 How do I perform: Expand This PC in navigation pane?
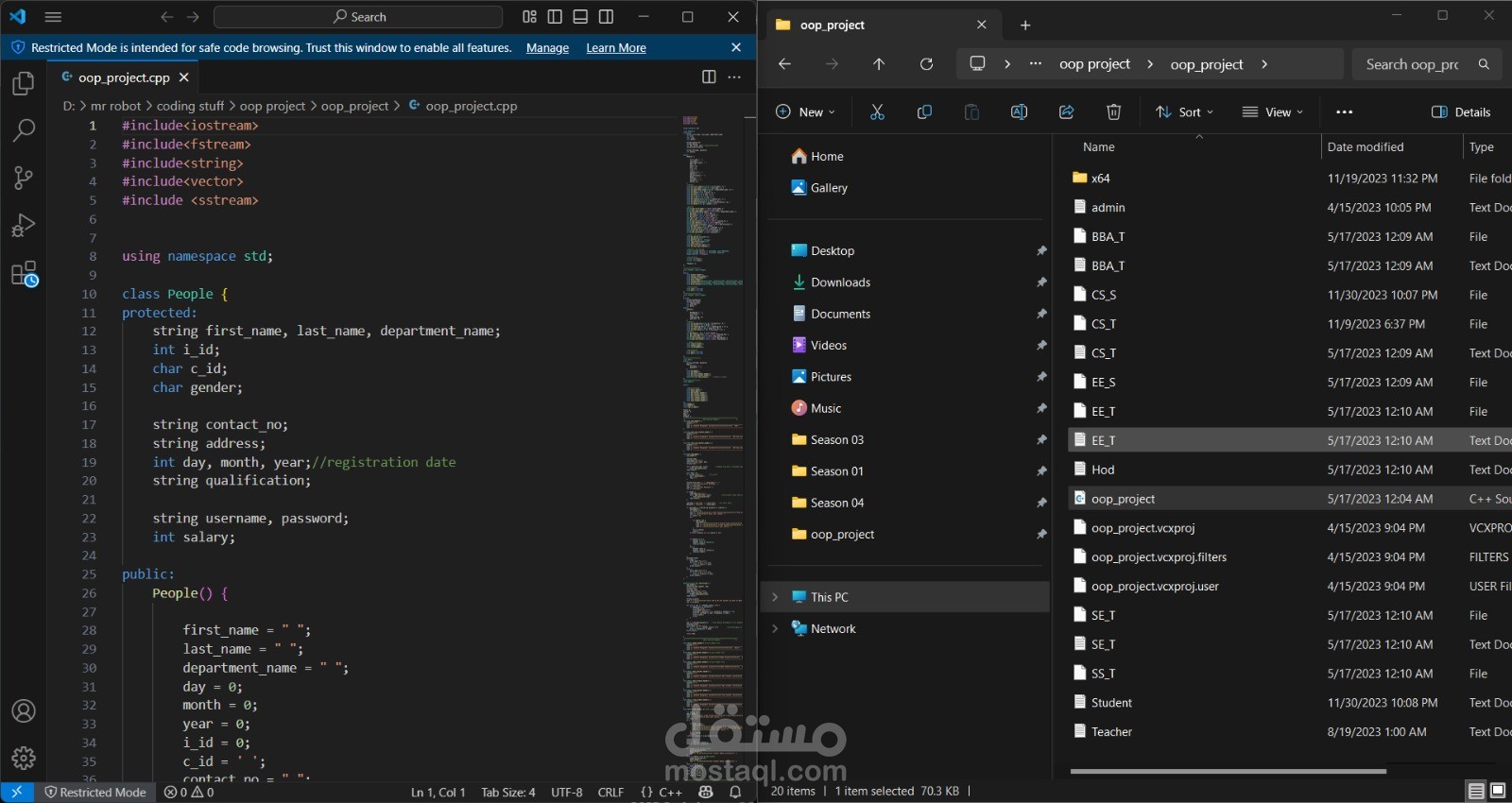tap(775, 597)
